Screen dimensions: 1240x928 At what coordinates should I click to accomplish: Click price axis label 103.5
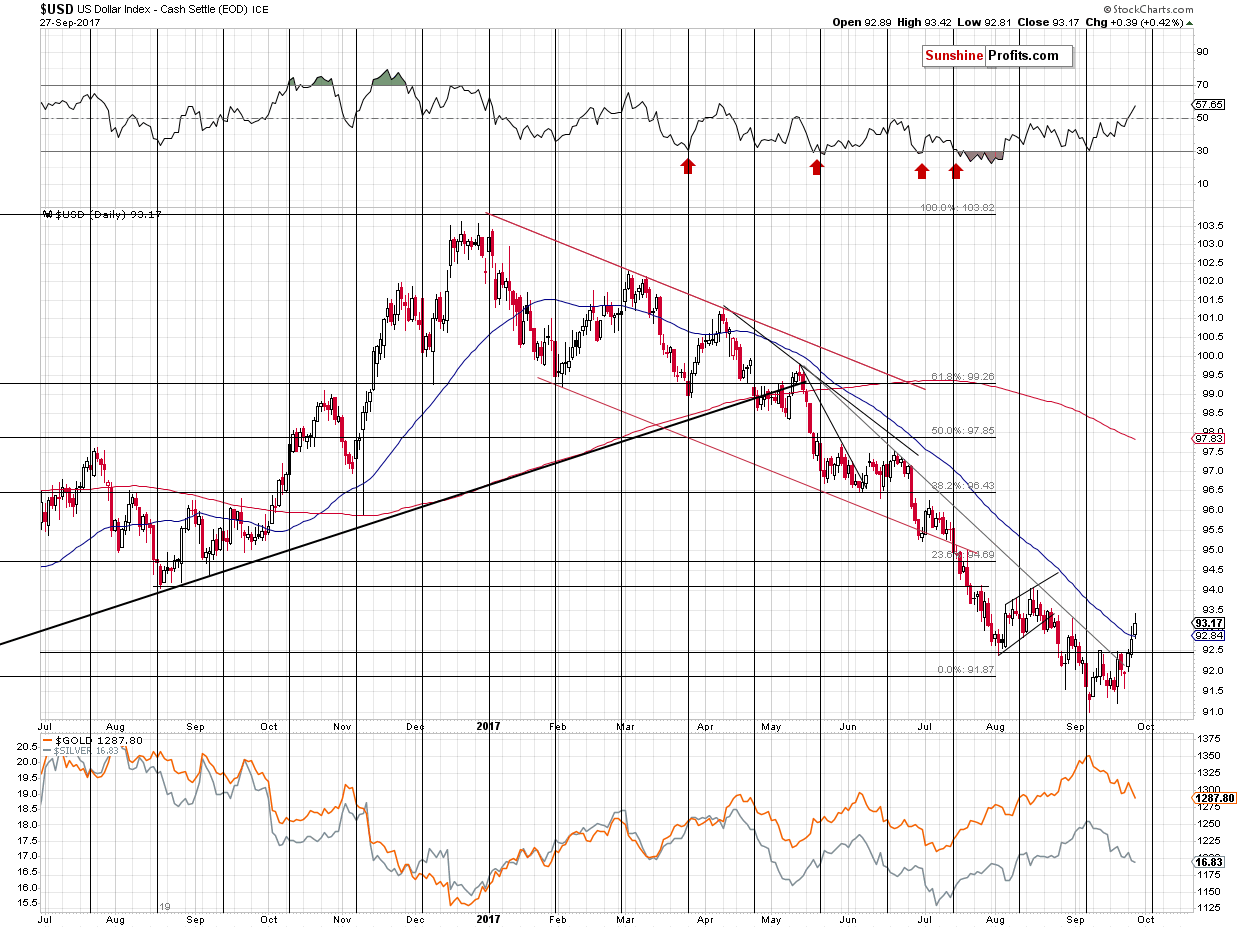(1208, 225)
